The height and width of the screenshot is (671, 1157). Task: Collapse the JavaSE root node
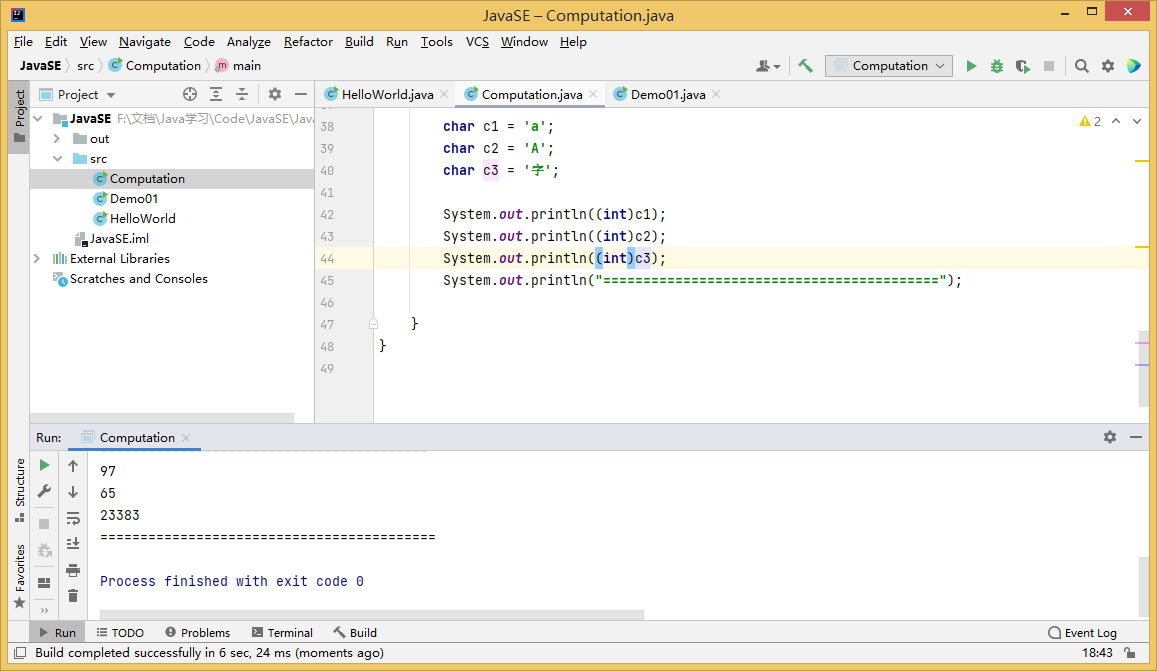coord(38,119)
